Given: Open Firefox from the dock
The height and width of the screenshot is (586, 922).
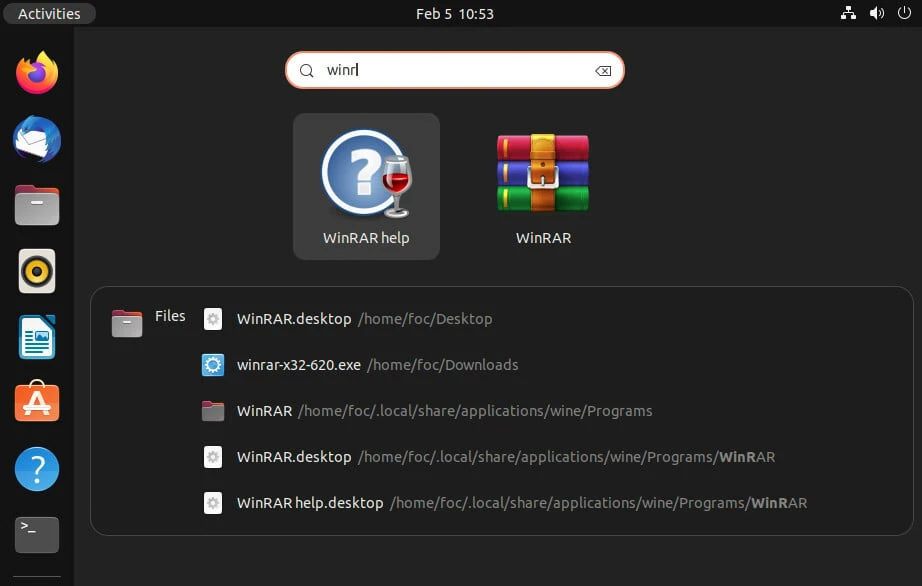Looking at the screenshot, I should coord(37,74).
